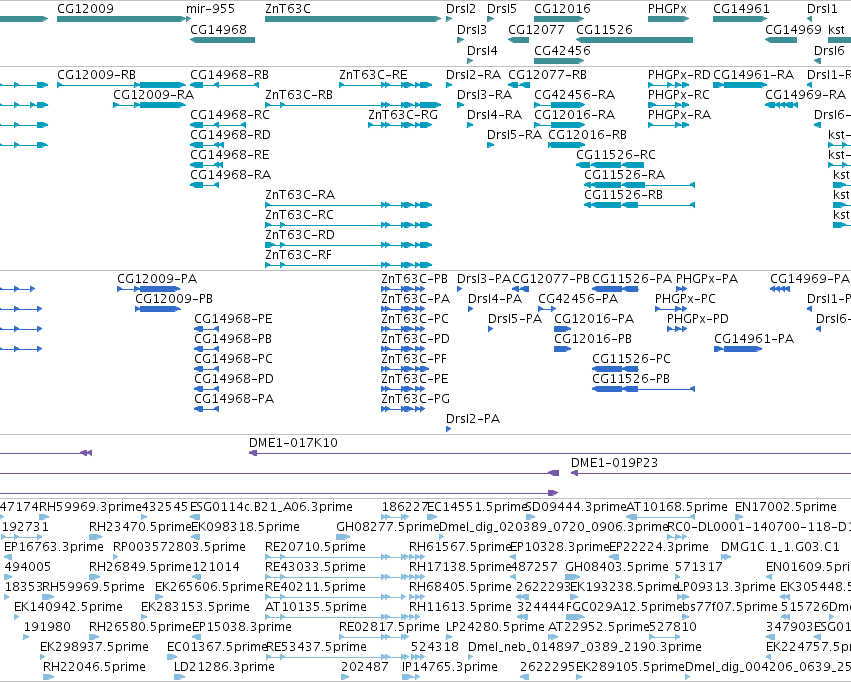The height and width of the screenshot is (682, 851).
Task: Select protein CG12009-PA
Action: pyautogui.click(x=157, y=279)
